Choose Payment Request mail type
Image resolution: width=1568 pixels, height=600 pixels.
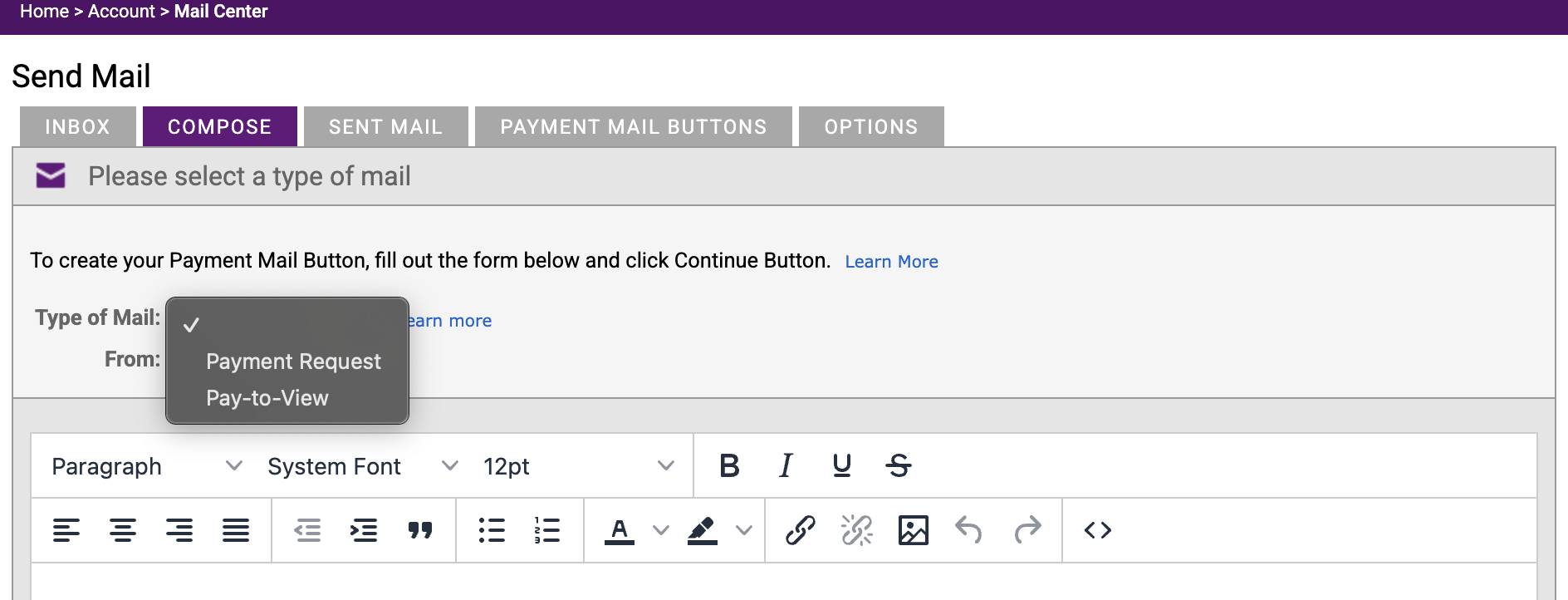click(x=287, y=361)
